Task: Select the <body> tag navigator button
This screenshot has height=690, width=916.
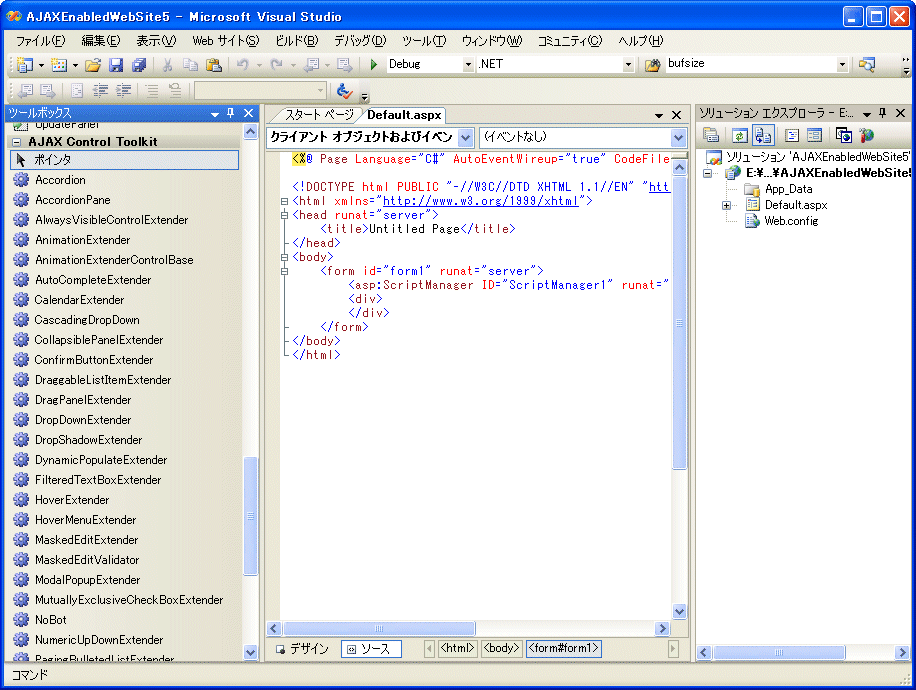Action: coord(501,649)
